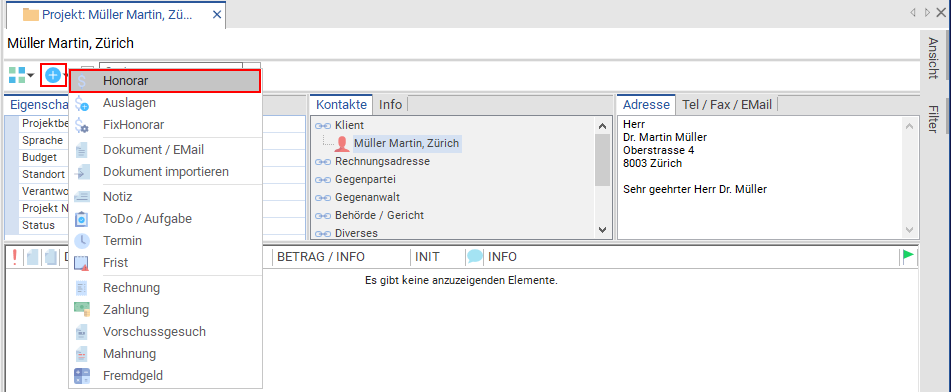Open the Tel / Fax / EMail tab

(x=727, y=104)
